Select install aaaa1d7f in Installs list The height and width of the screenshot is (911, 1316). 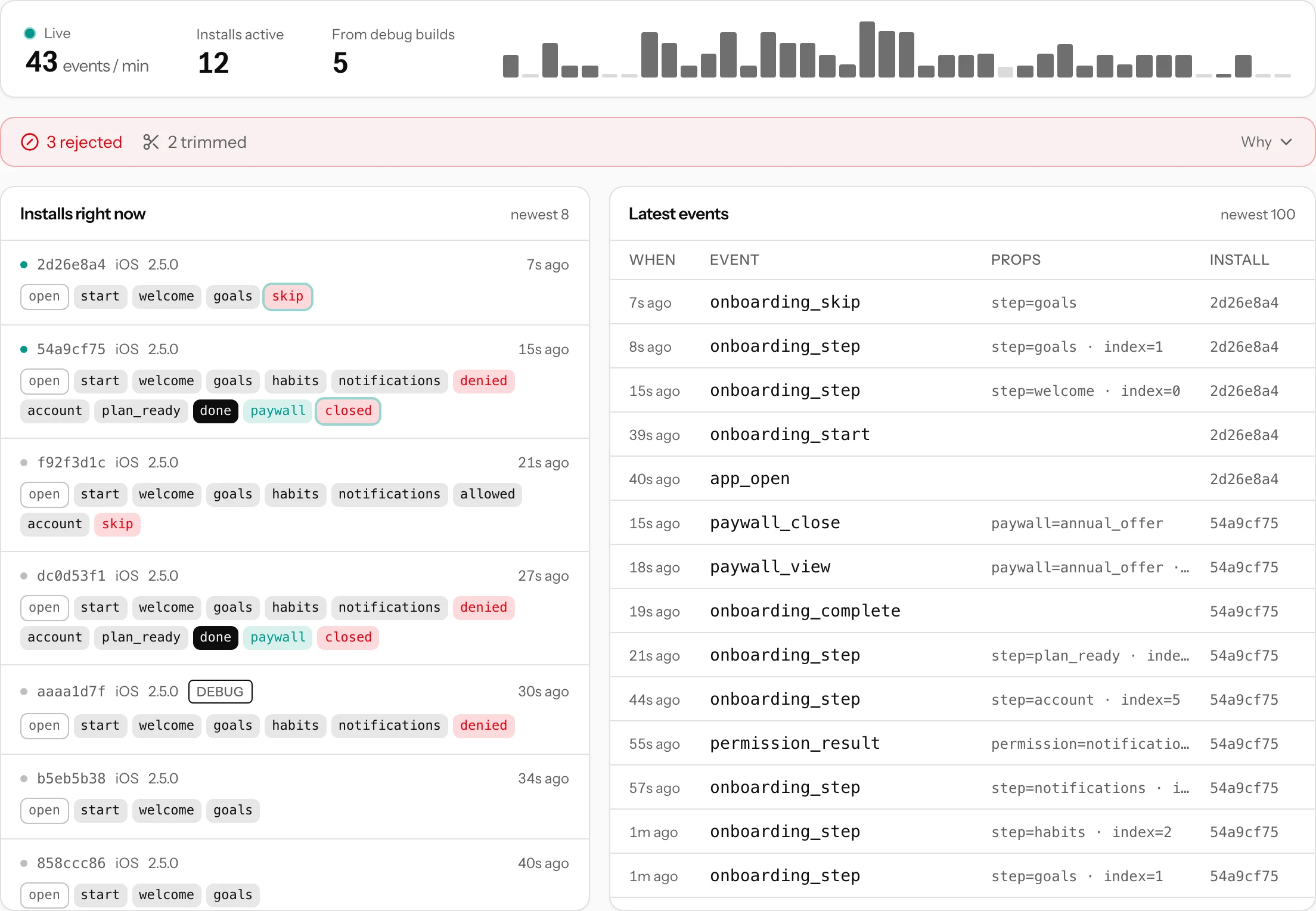pyautogui.click(x=295, y=709)
